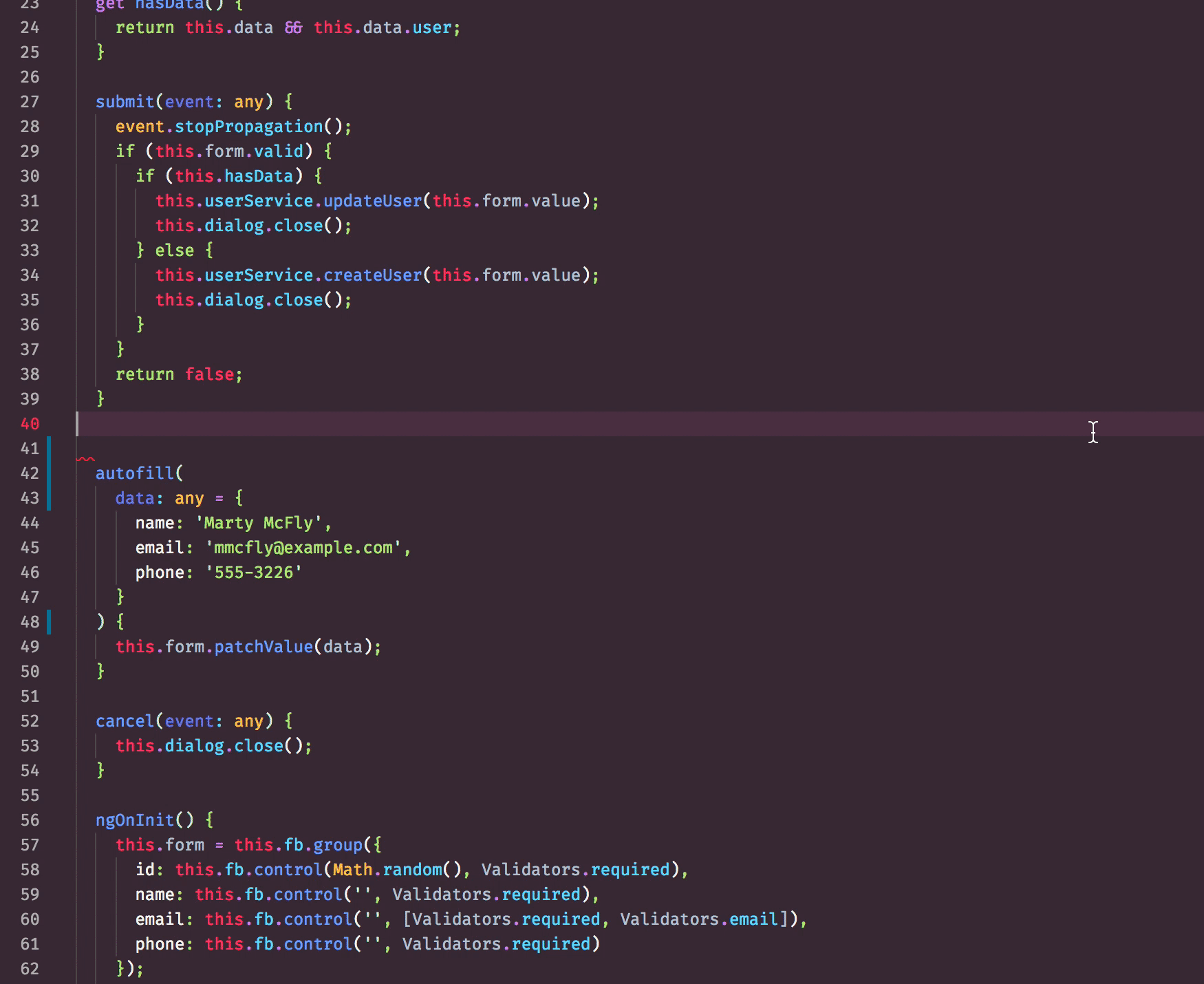Click the cancel method name

[125, 721]
